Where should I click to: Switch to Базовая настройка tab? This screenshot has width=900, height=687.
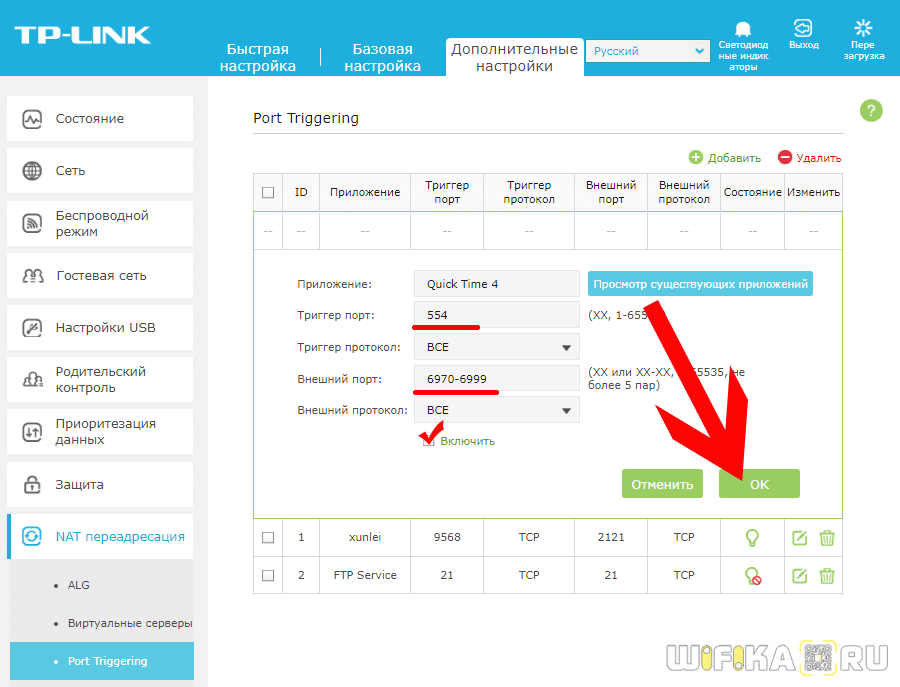point(382,57)
